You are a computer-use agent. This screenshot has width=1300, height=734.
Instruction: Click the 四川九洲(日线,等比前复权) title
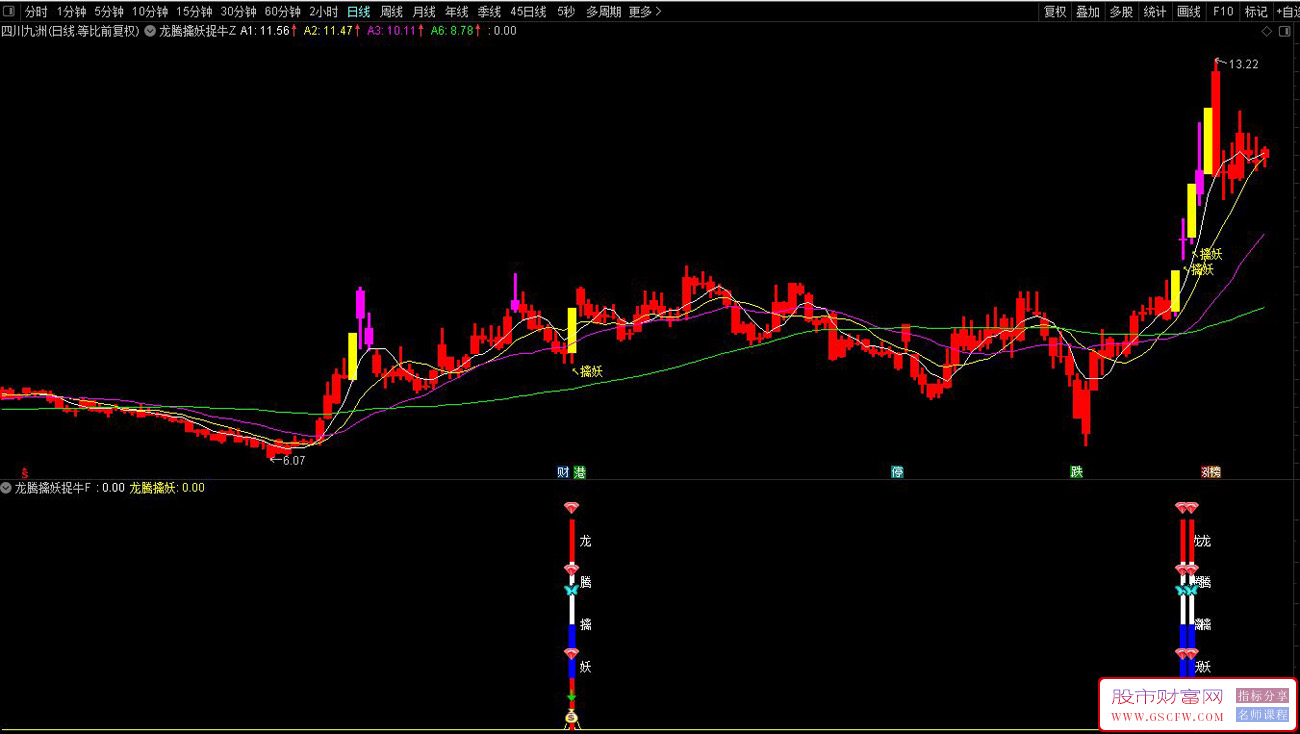(x=70, y=31)
